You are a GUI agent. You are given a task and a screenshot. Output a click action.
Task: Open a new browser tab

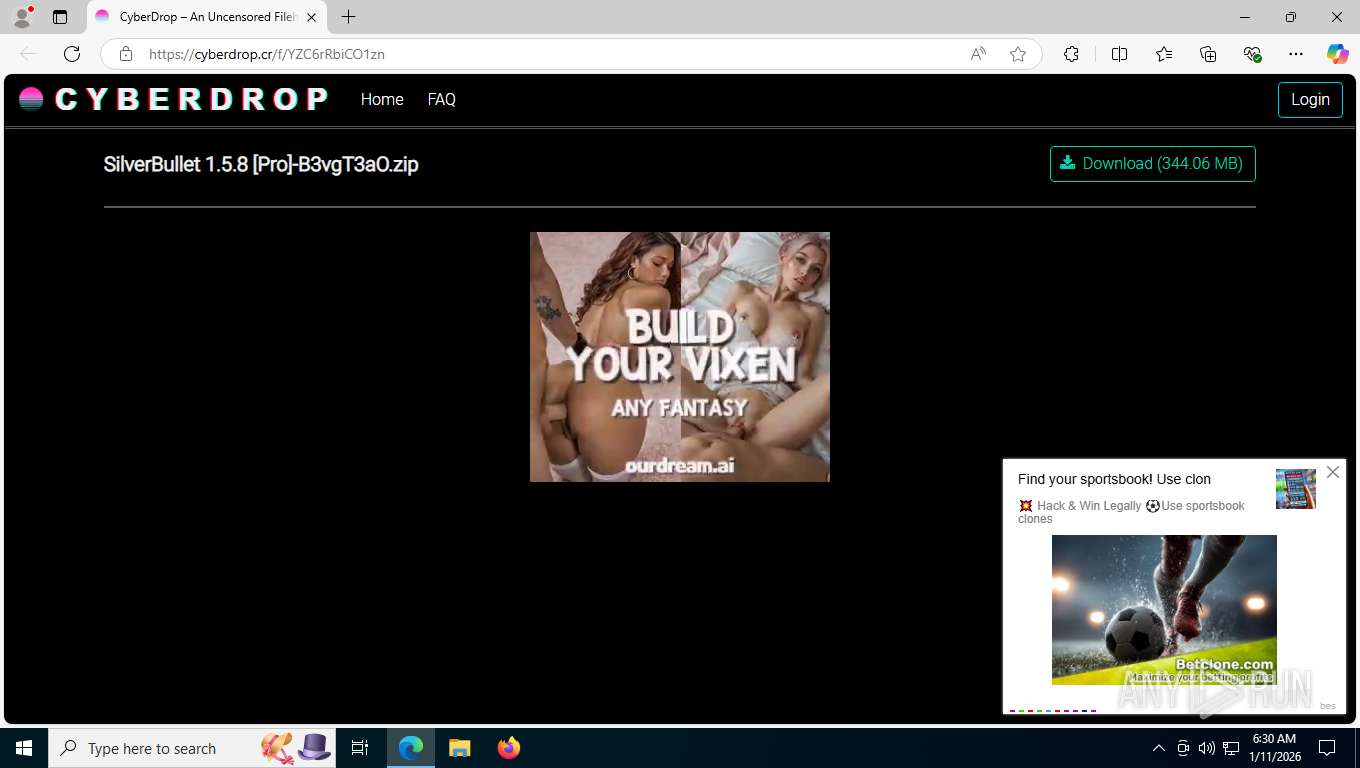click(x=348, y=17)
